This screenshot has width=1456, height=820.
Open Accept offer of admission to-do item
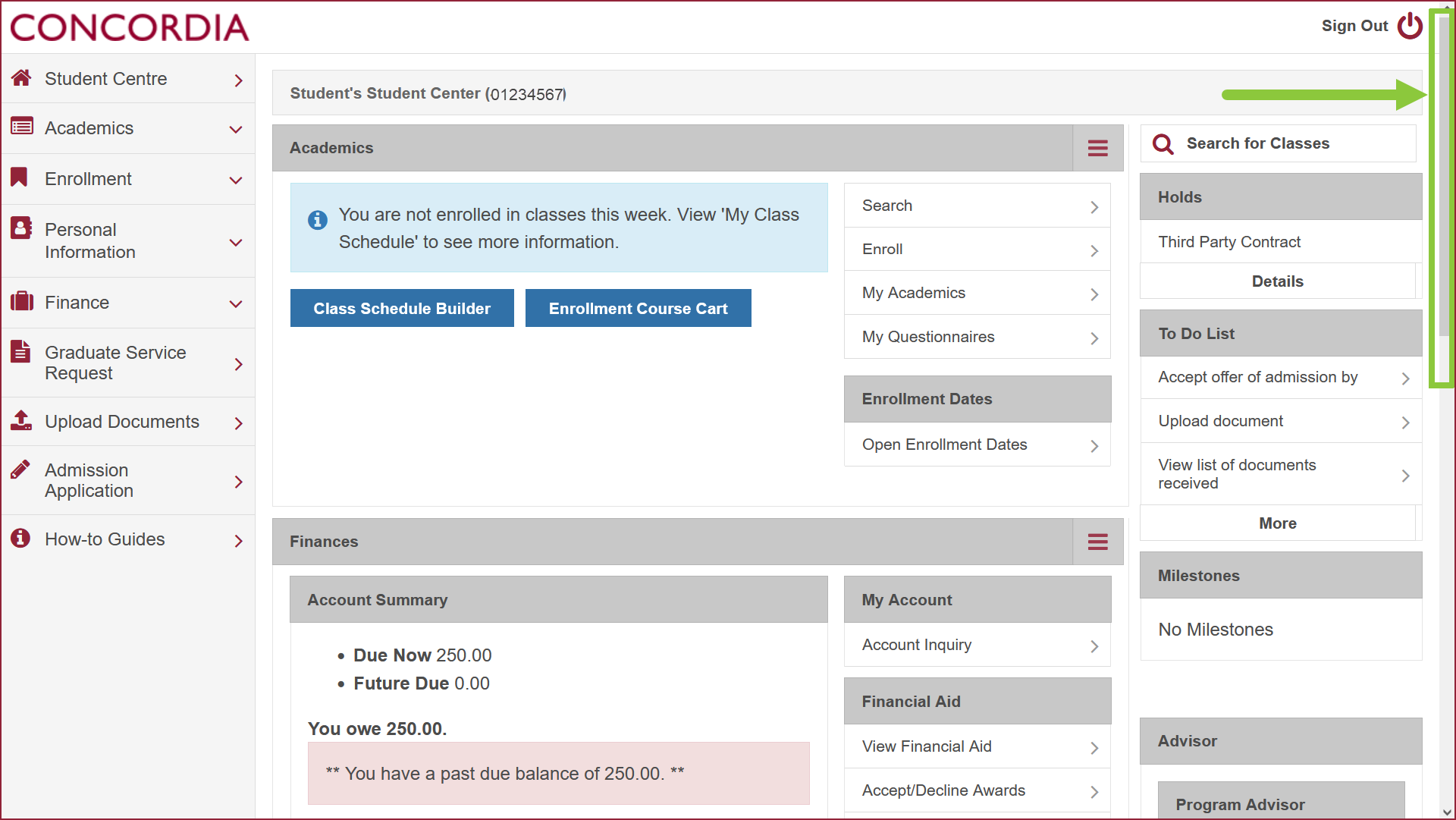1281,377
